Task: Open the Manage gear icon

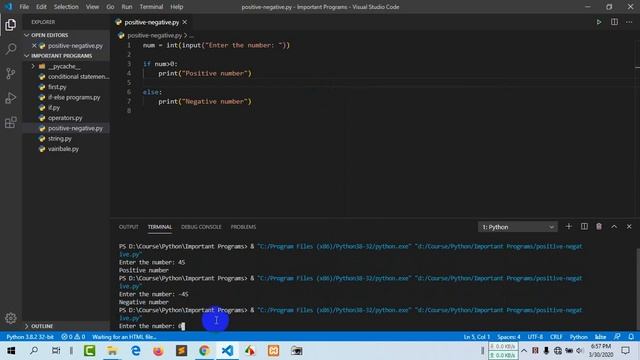Action: point(11,318)
